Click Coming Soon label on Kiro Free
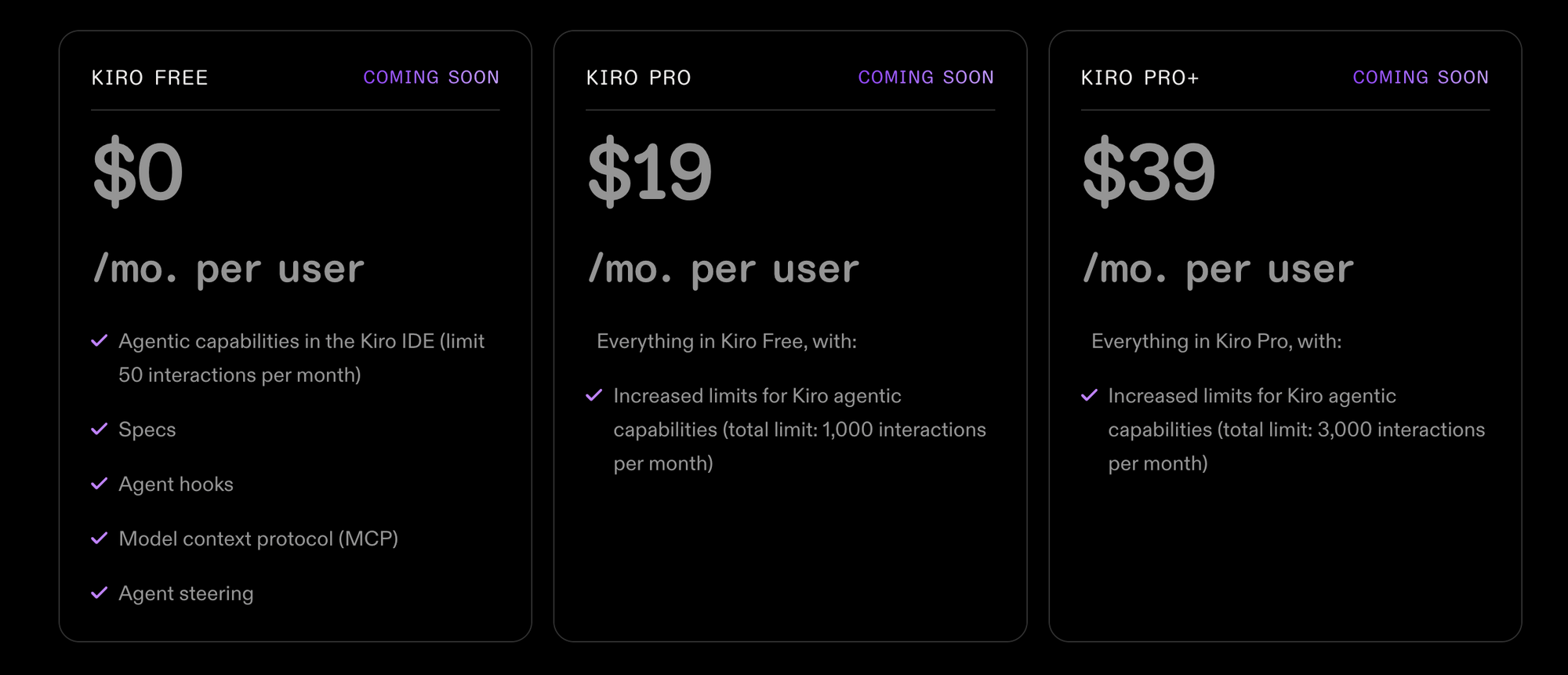 431,78
